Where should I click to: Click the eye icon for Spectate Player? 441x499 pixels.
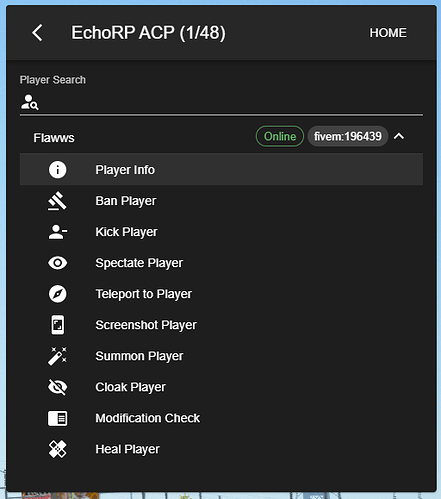(x=58, y=263)
